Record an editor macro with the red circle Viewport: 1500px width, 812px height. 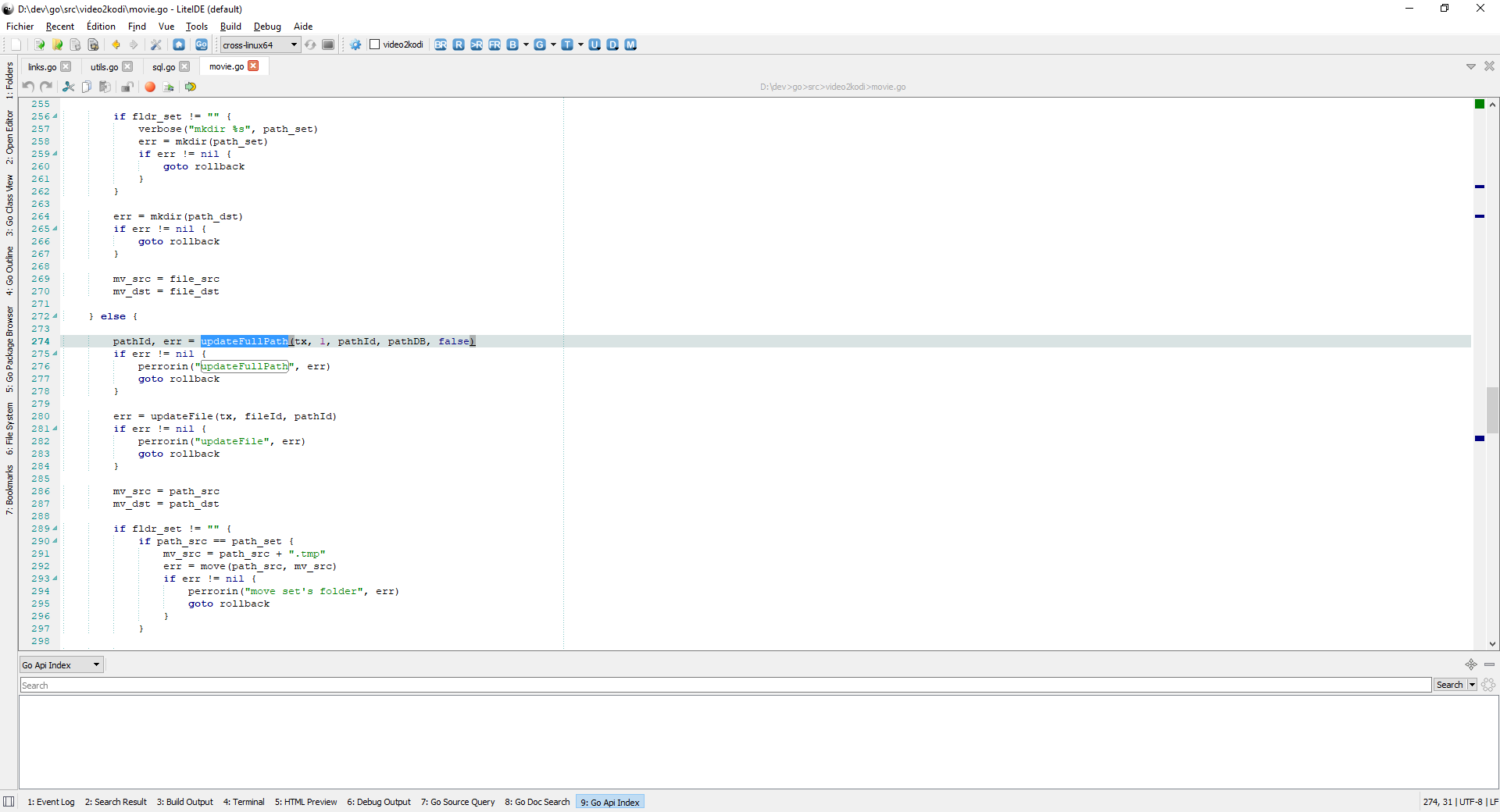[150, 87]
